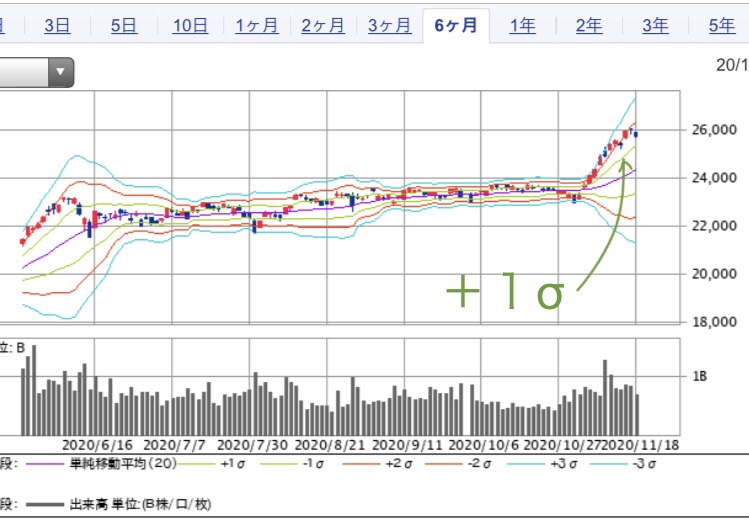Click the +2σ legend label
Image resolution: width=749 pixels, height=519 pixels.
(398, 463)
